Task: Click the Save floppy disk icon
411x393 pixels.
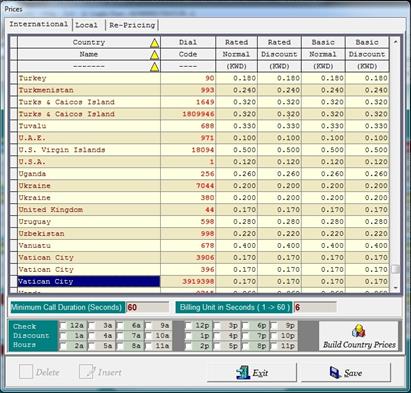Action: point(335,372)
